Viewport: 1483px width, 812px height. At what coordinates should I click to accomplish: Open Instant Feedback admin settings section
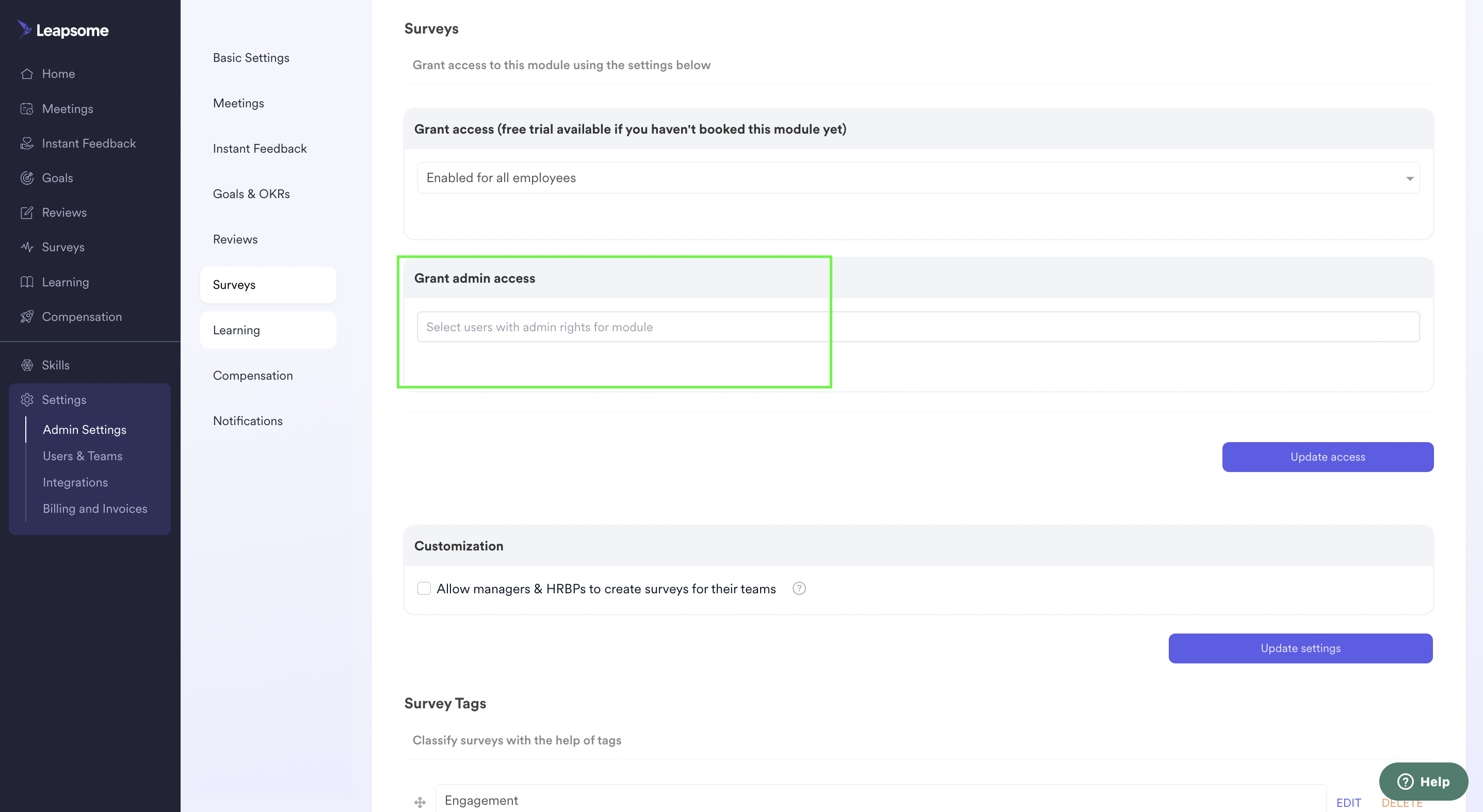coord(260,149)
